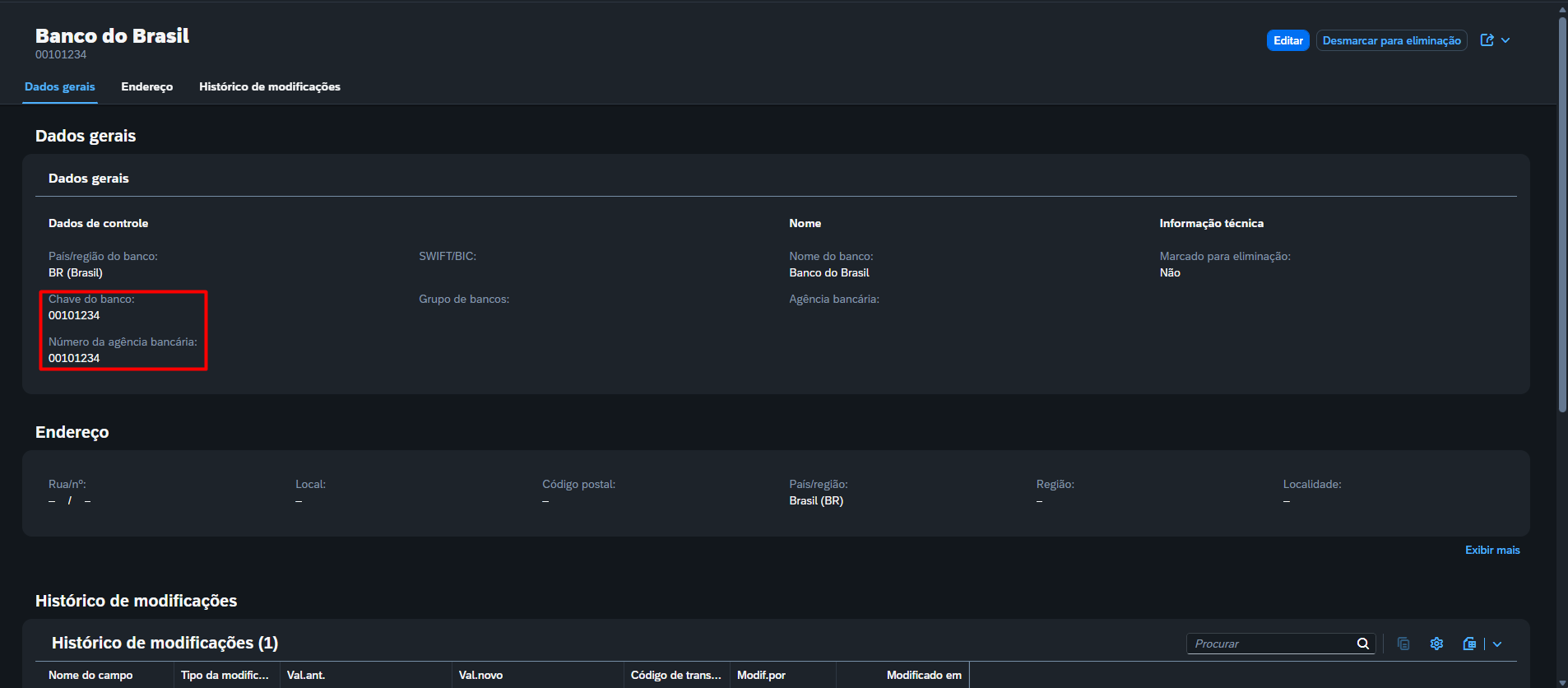Click the Editar button
1568x688 pixels.
pyautogui.click(x=1287, y=40)
